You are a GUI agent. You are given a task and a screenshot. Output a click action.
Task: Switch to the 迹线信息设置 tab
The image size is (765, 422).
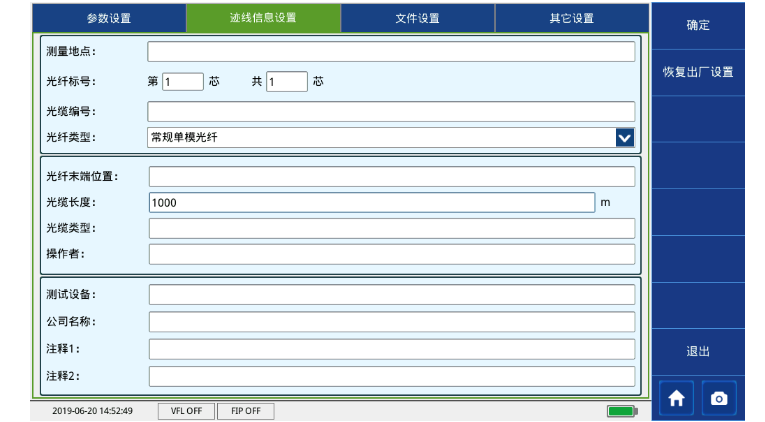(263, 18)
